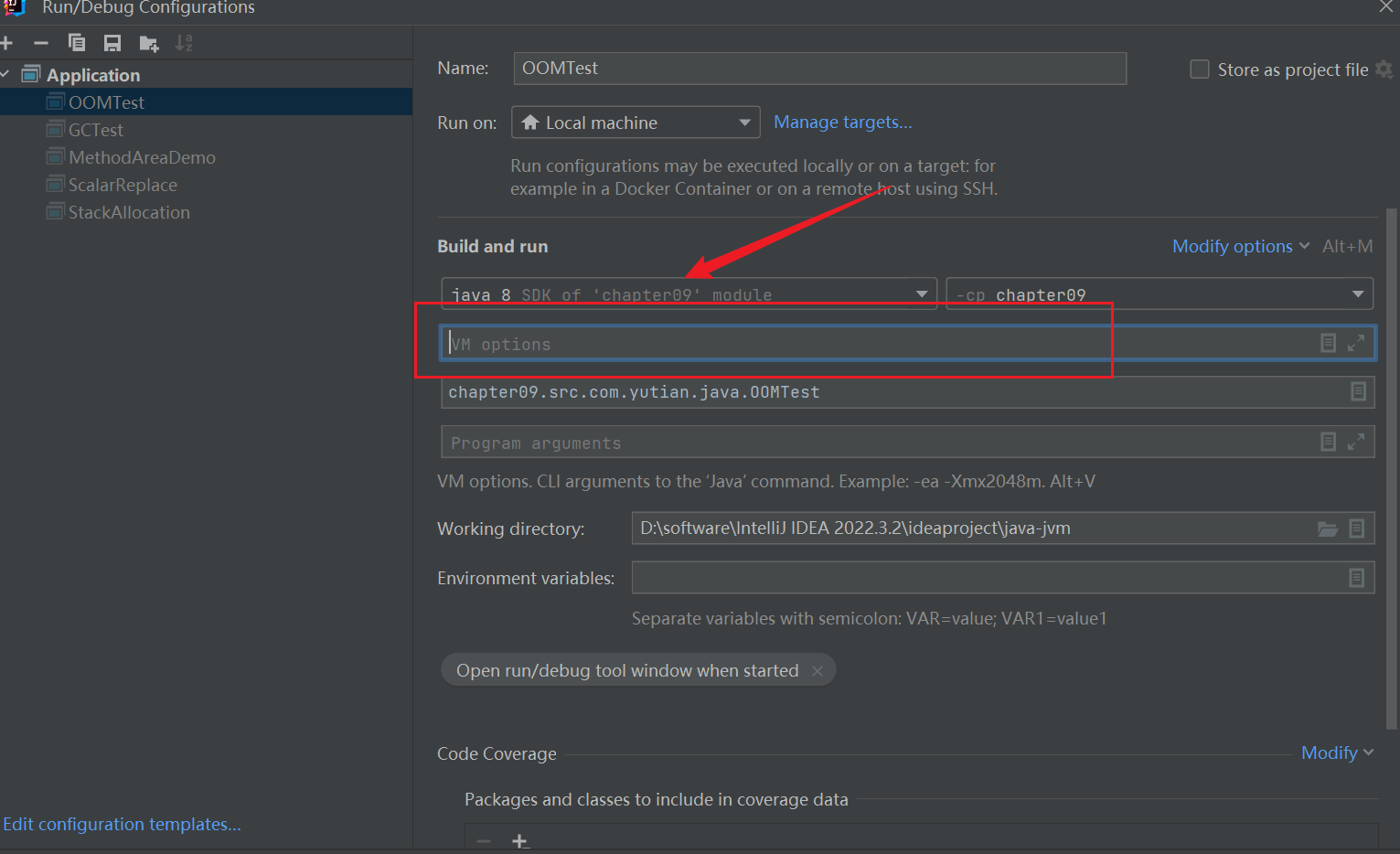Click the Save Configuration icon
This screenshot has height=854, width=1400.
[112, 43]
